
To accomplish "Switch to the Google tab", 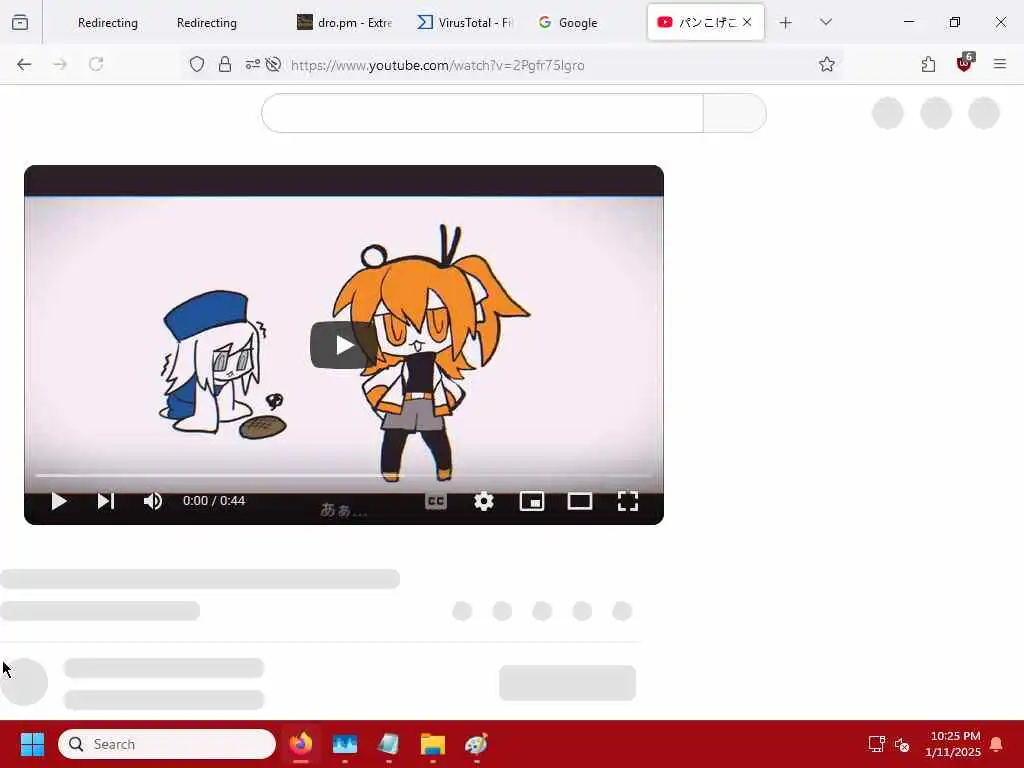I will click(568, 23).
